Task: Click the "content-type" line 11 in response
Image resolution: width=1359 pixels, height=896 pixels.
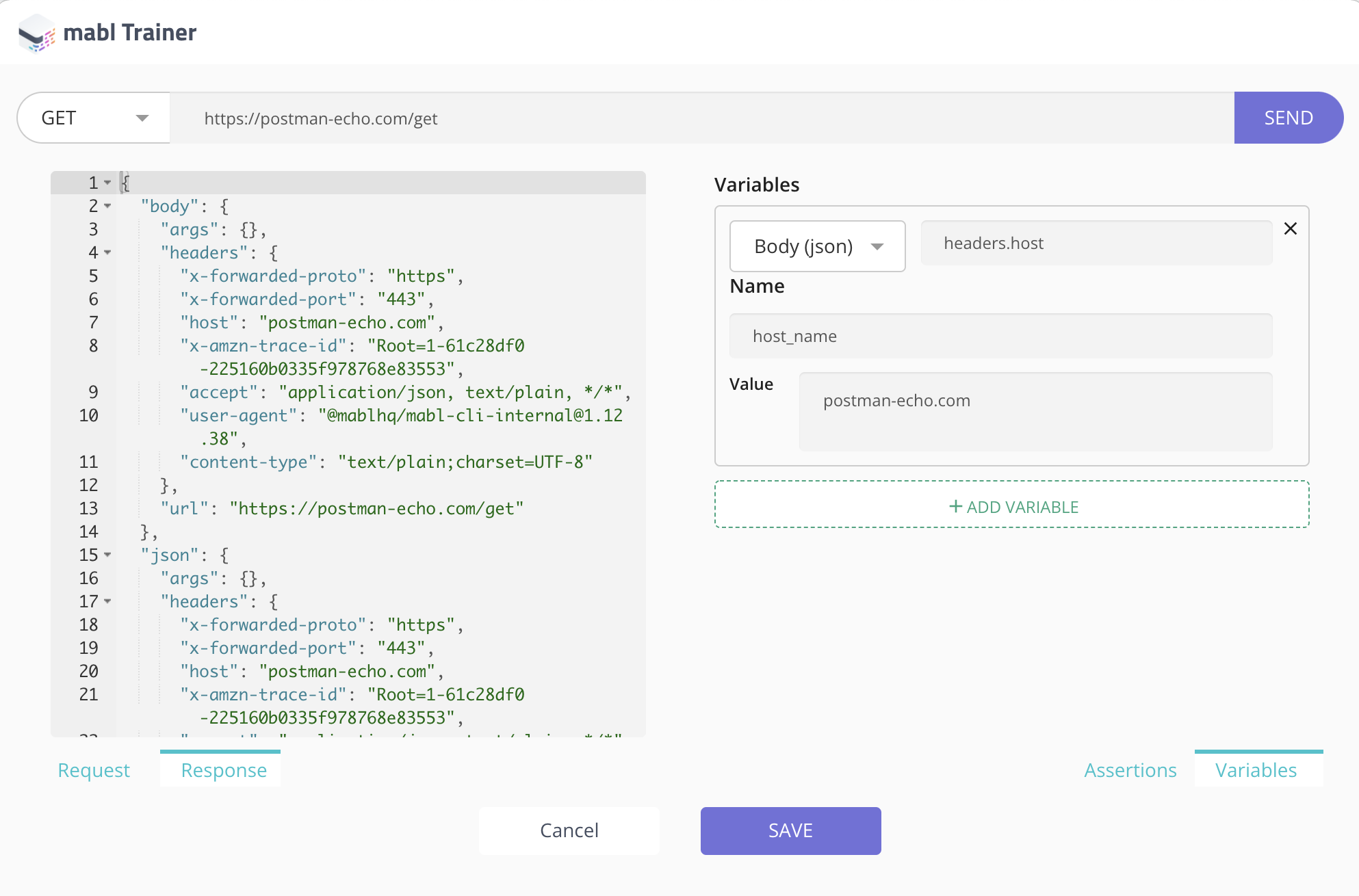Action: coord(387,462)
